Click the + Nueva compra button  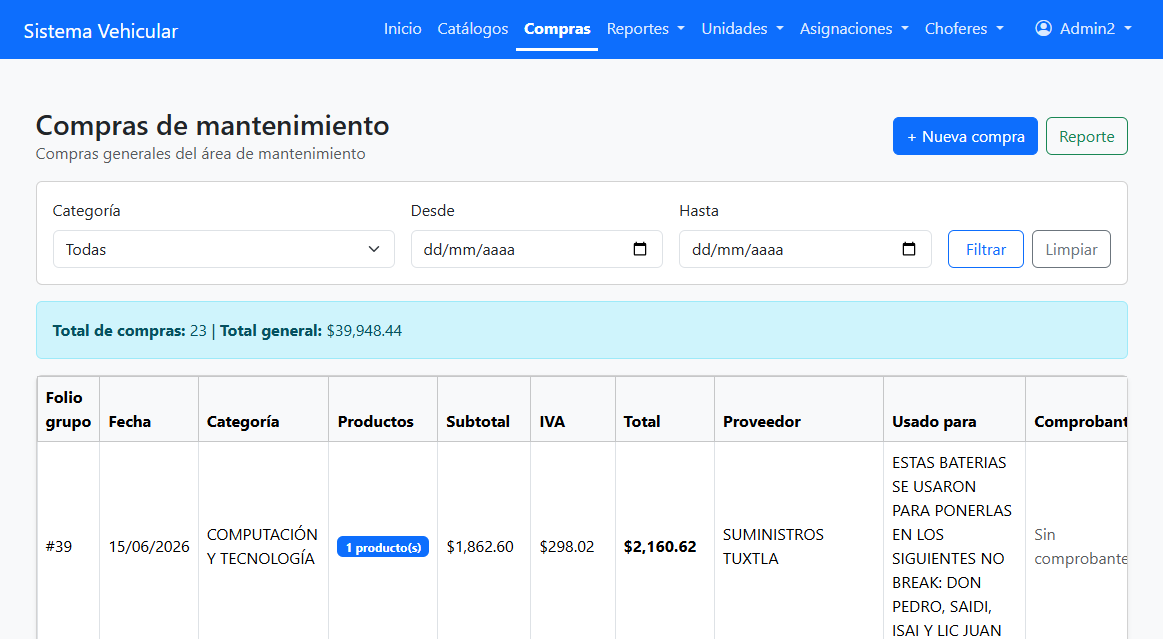coord(965,136)
